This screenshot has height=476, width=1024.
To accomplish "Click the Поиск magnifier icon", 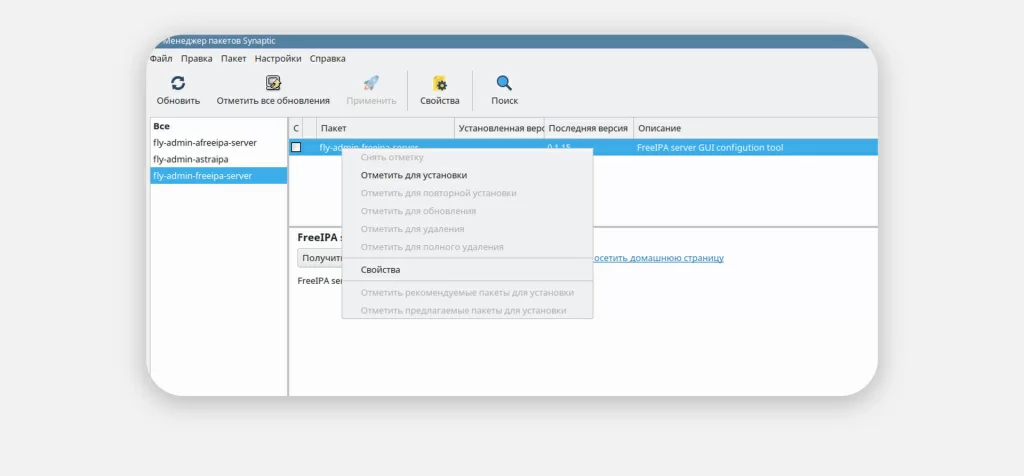I will (504, 84).
